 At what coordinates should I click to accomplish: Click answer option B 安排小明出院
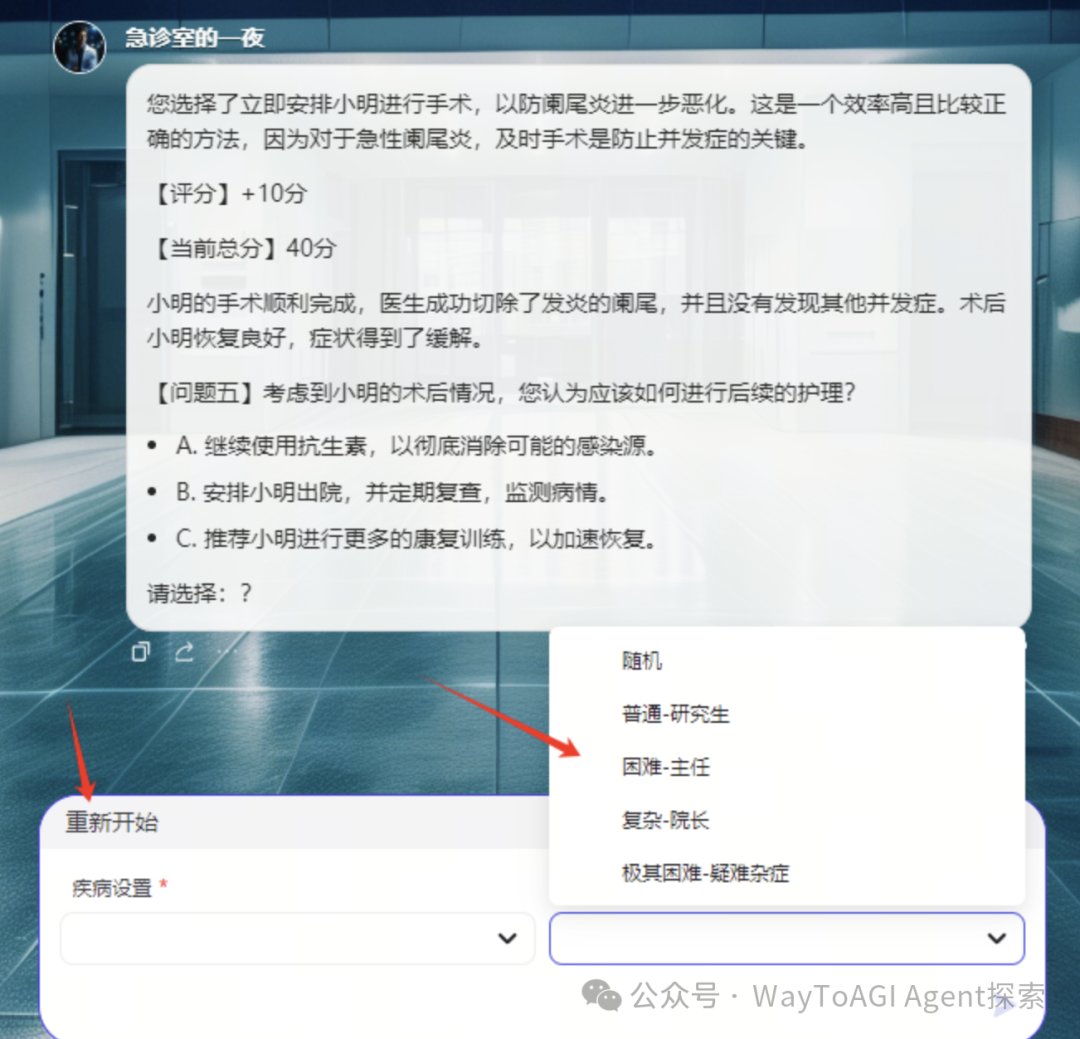pyautogui.click(x=393, y=492)
